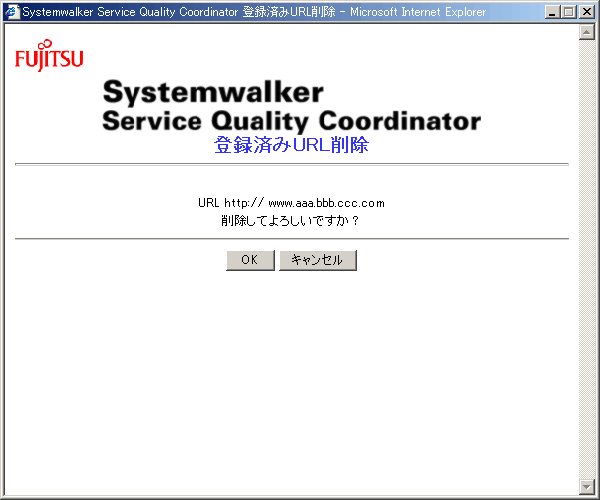
Task: Click the scrollbar up arrow
Action: pyautogui.click(x=587, y=32)
